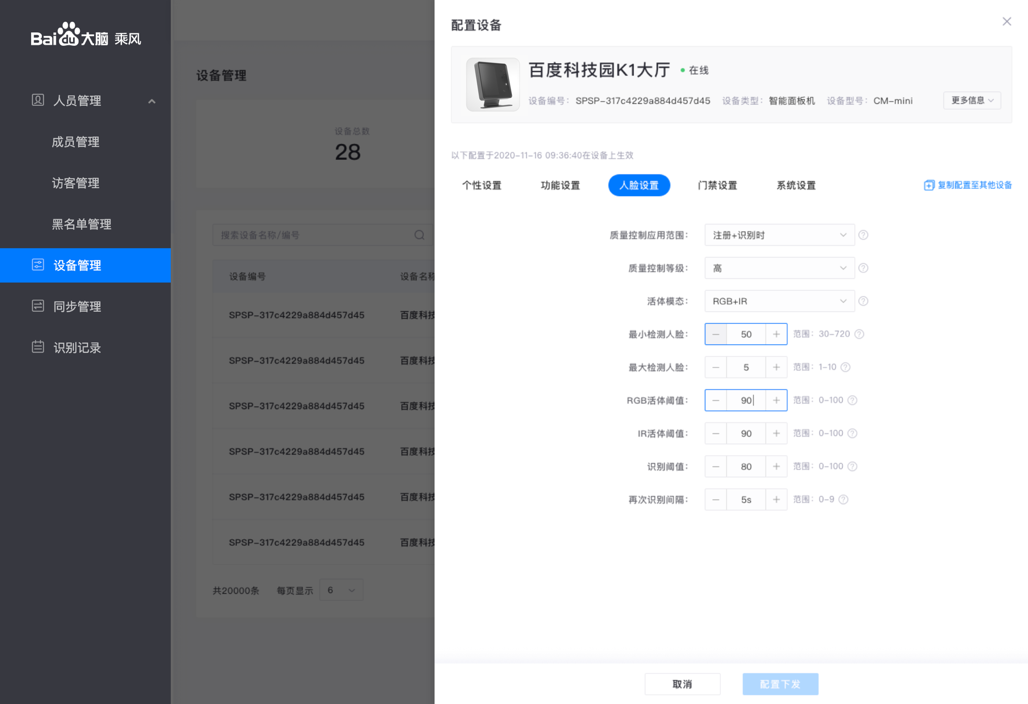Decrease 再次识别间隔 with minus button
Screen dimensions: 1028x704
point(716,499)
